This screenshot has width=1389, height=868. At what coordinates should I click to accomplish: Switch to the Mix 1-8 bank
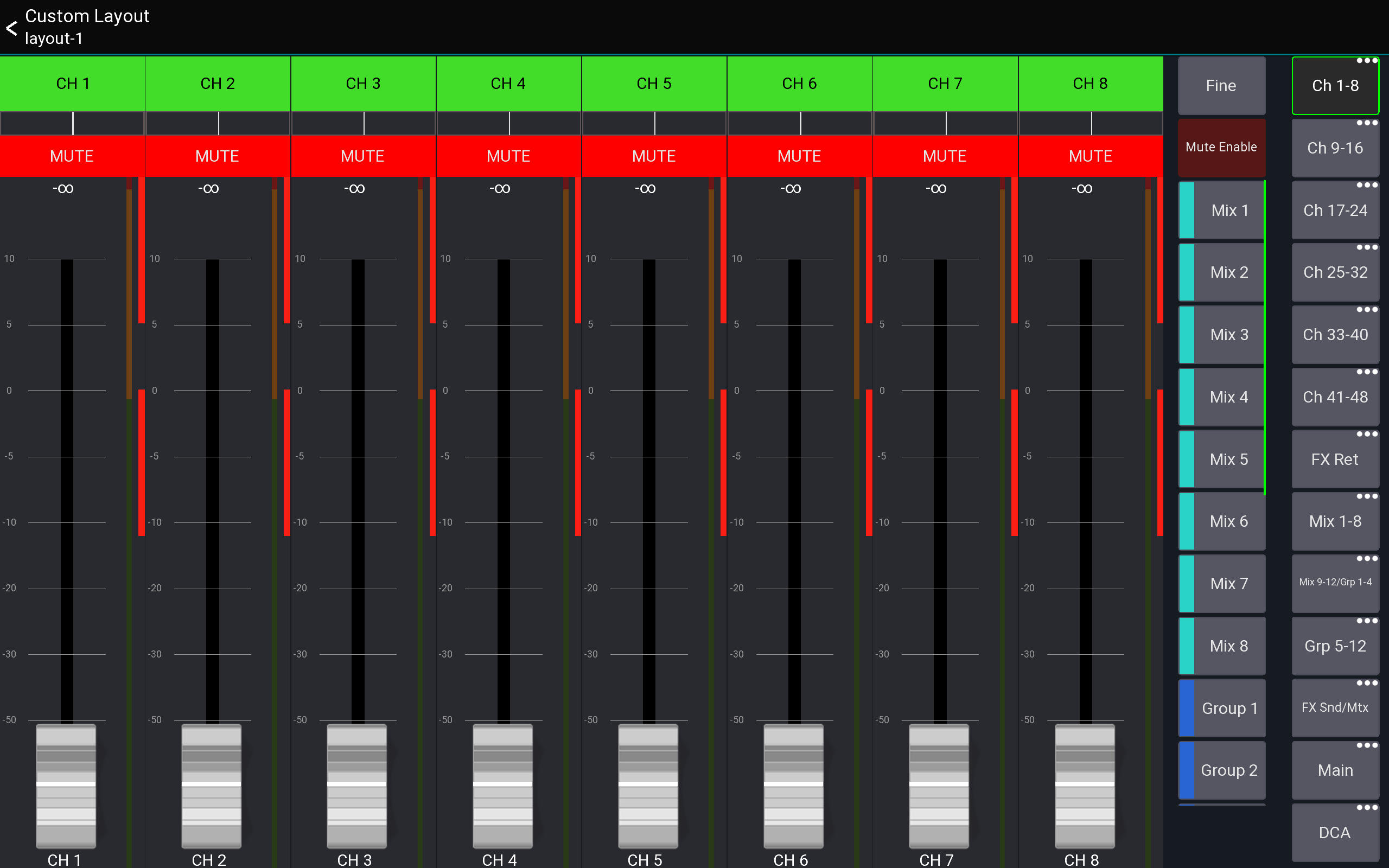pos(1336,521)
